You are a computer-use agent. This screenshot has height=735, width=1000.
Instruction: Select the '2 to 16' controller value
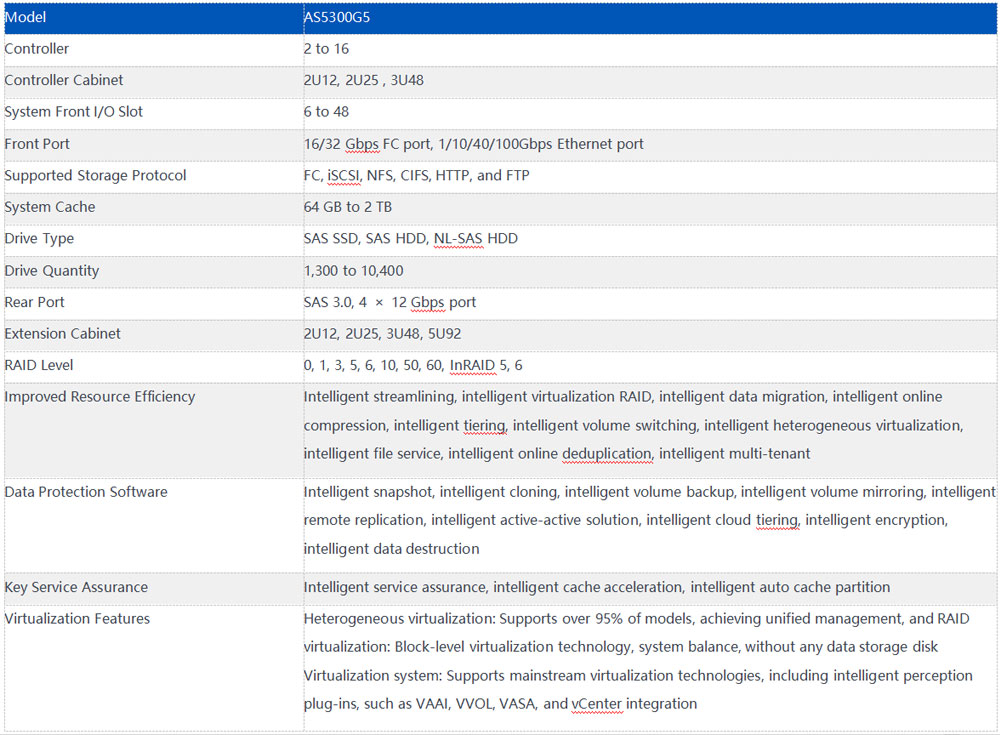click(327, 48)
